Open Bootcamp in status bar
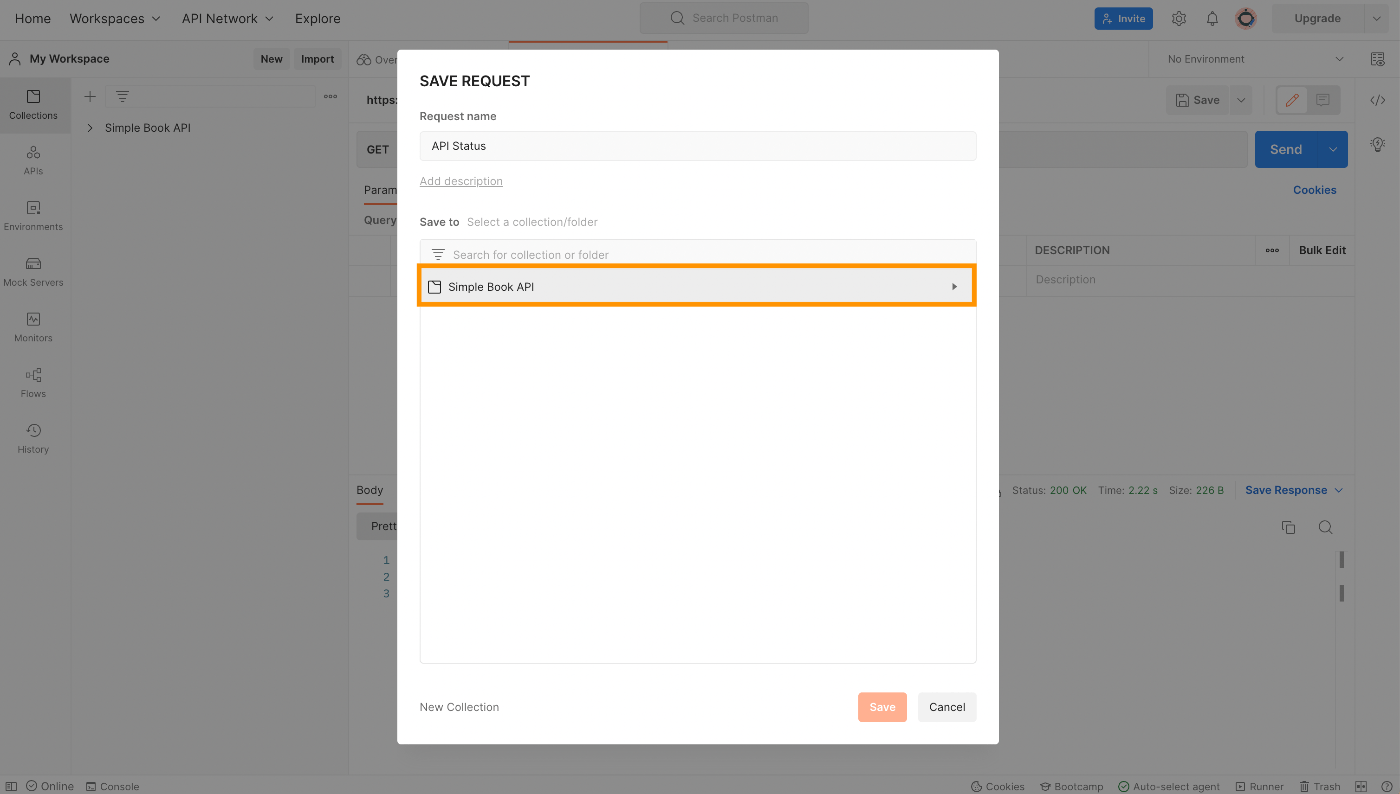The width and height of the screenshot is (1400, 794). click(1072, 786)
